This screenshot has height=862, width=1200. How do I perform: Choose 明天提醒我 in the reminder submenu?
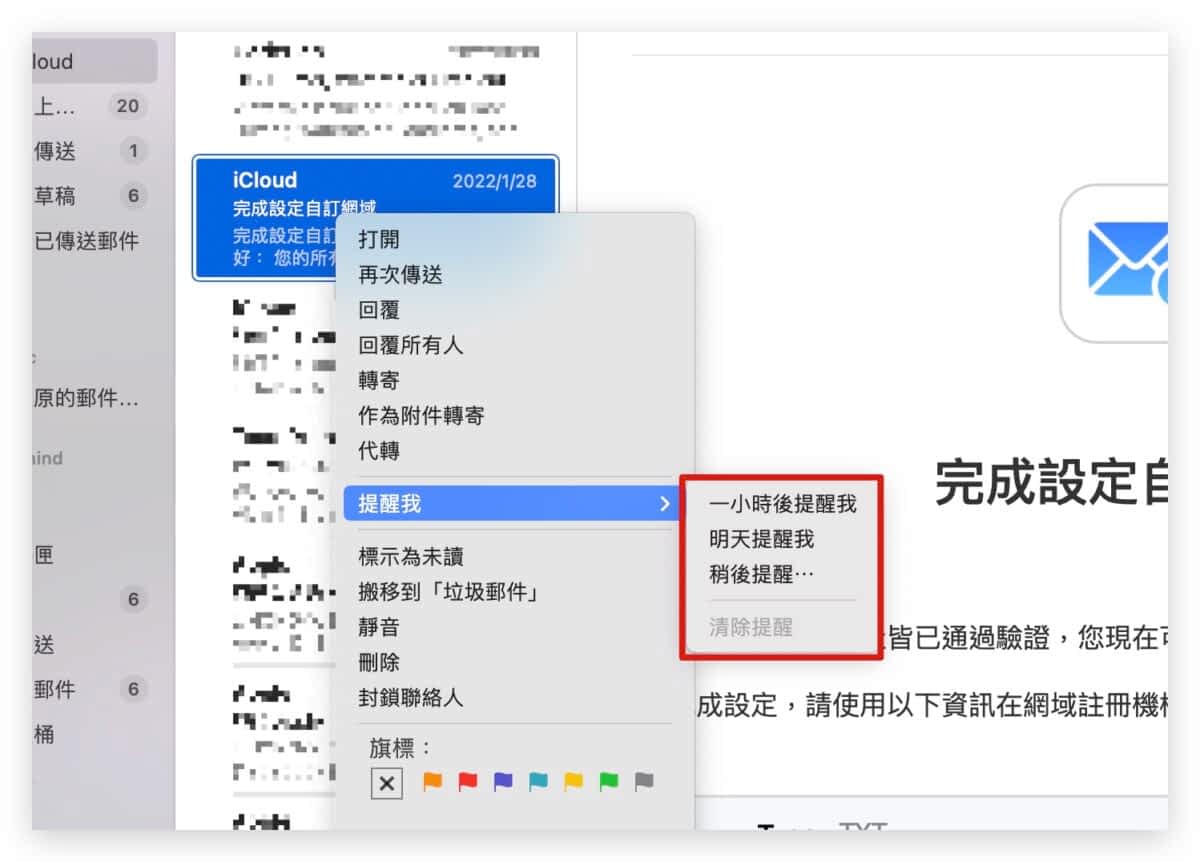pos(761,540)
